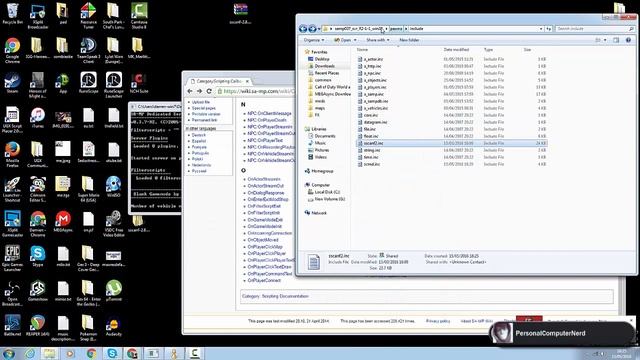Open the Resource Tuner desktop icon
This screenshot has height=360, width=640.
tap(88, 15)
